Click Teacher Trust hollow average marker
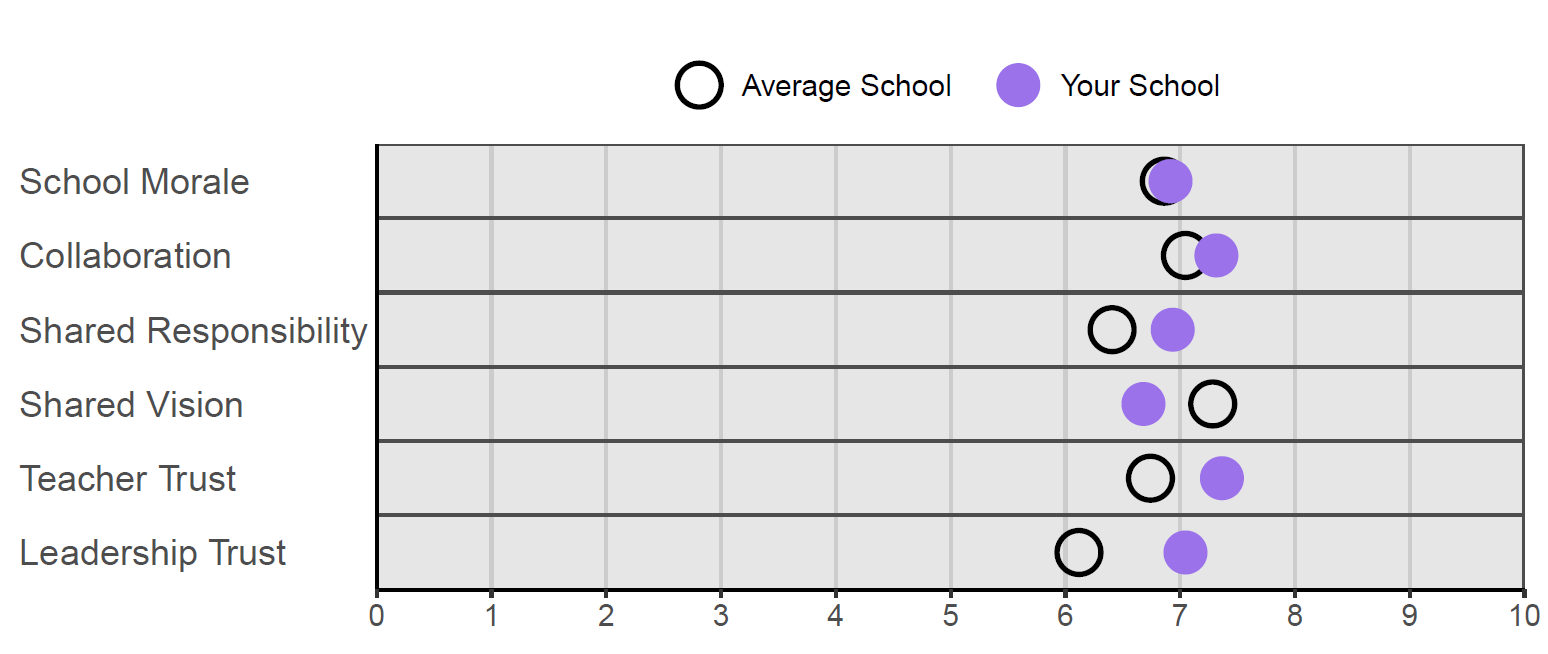Viewport: 1548px width, 654px height. click(x=1150, y=478)
